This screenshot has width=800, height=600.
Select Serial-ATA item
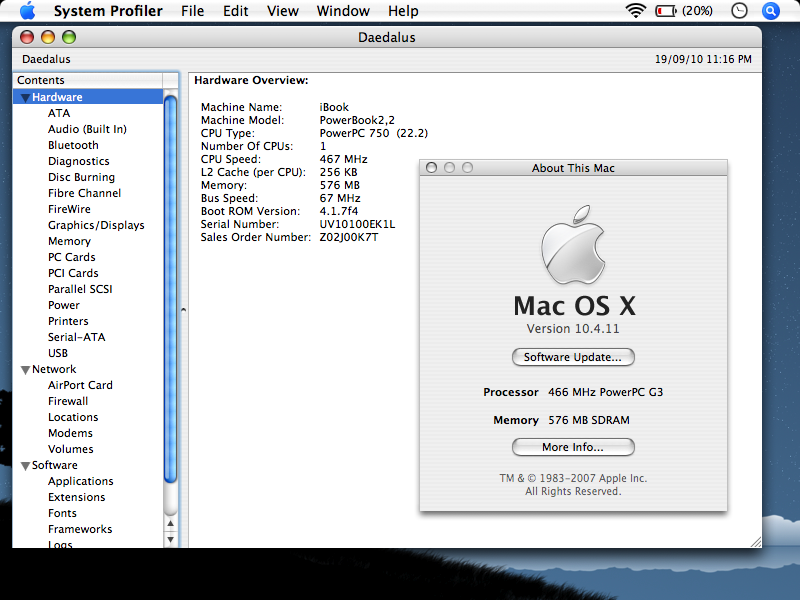(77, 337)
